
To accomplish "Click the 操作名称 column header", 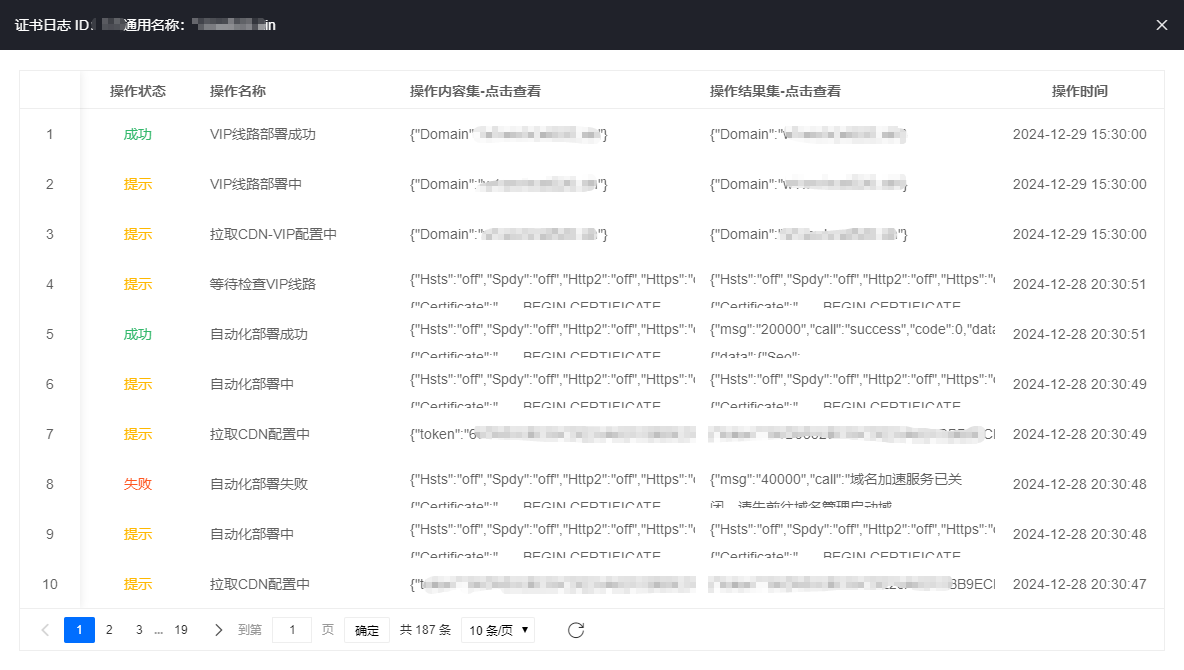I will [x=238, y=91].
